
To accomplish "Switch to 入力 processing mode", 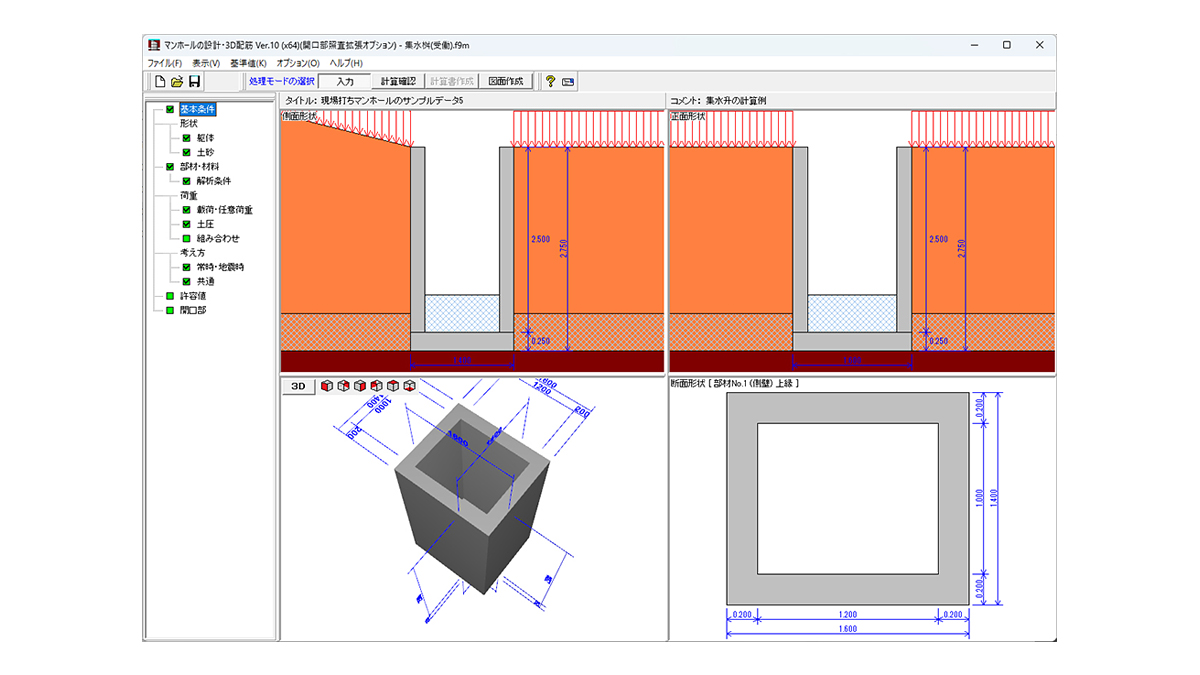I will tap(345, 81).
